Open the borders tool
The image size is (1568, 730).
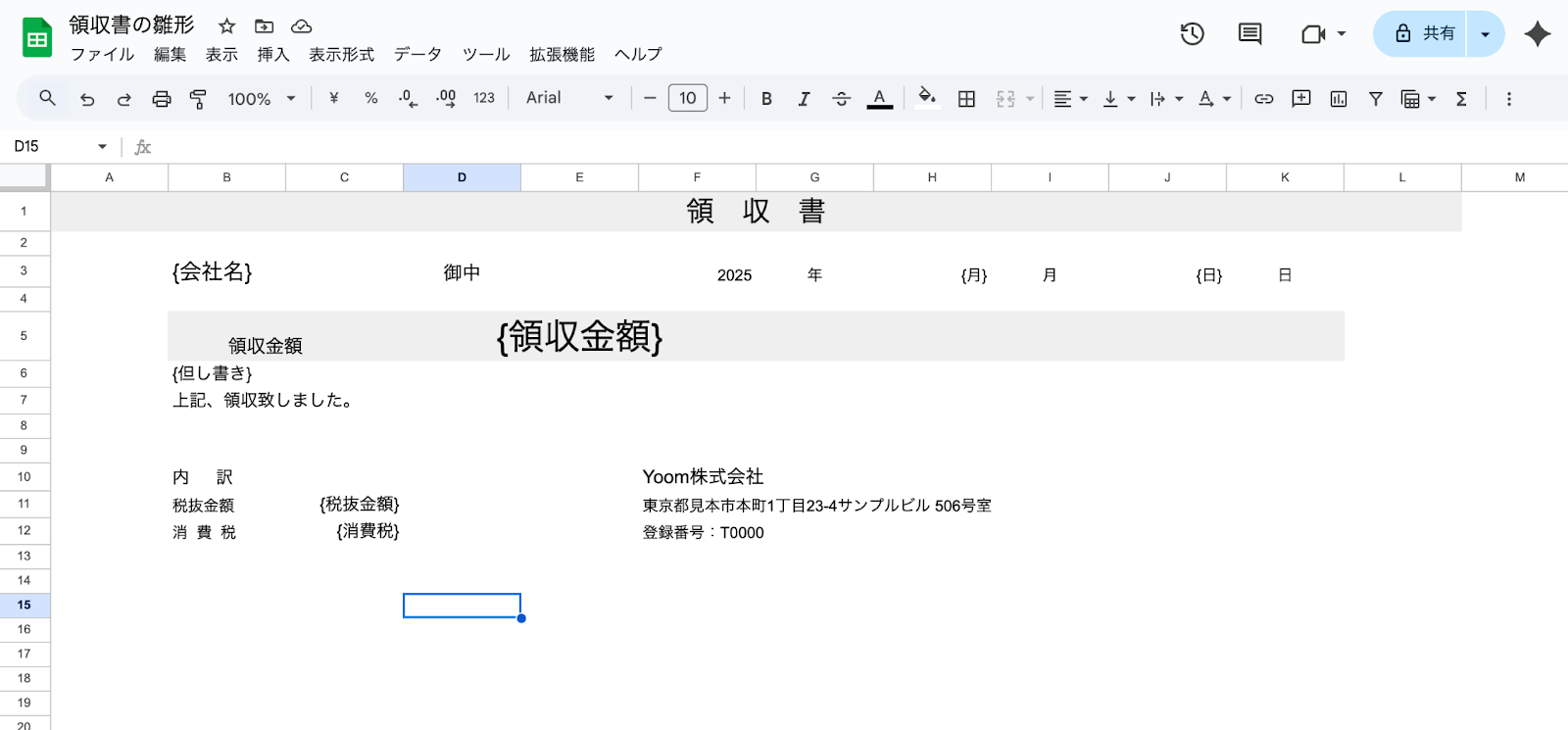[x=966, y=98]
